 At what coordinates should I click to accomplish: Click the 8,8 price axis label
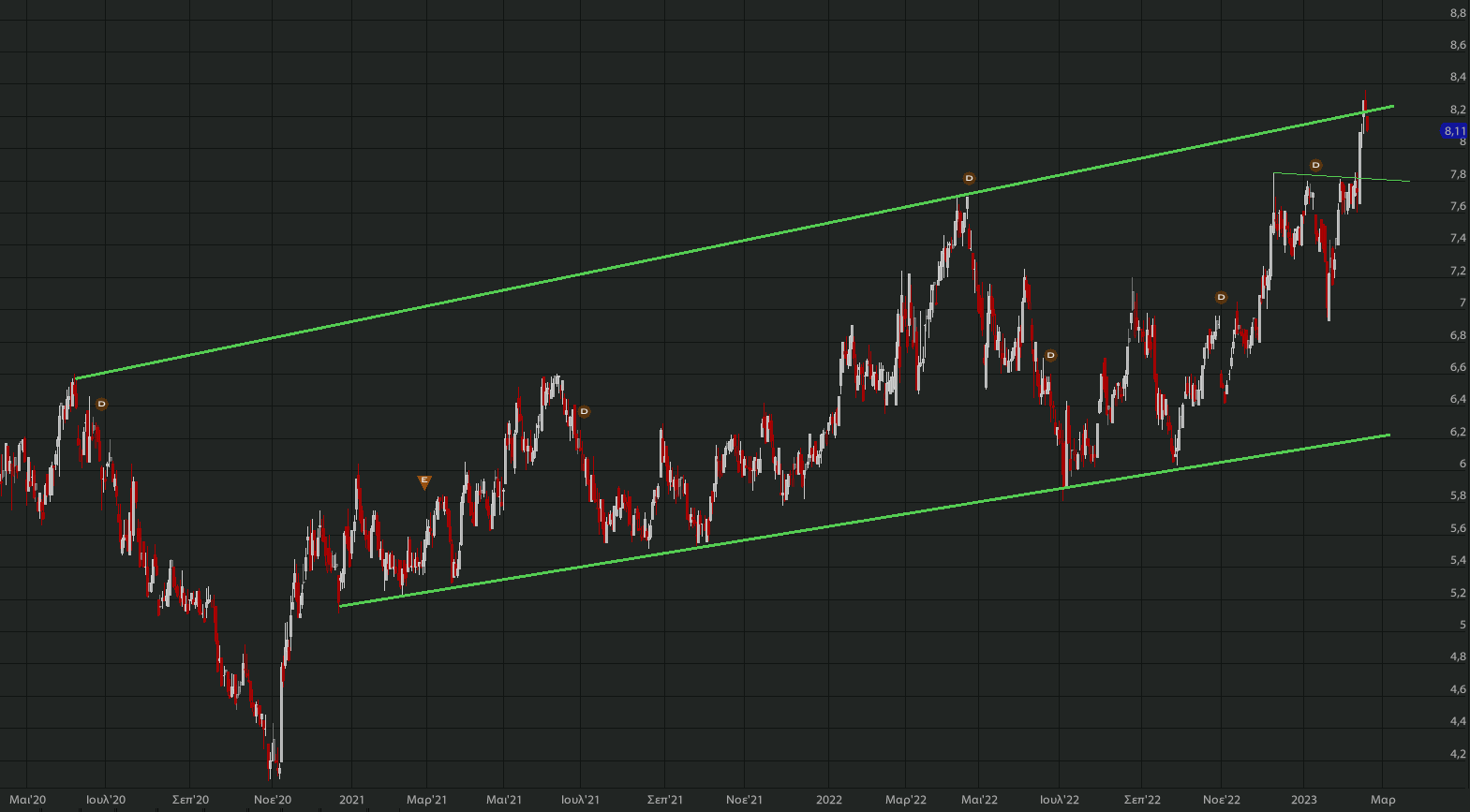tap(1458, 13)
